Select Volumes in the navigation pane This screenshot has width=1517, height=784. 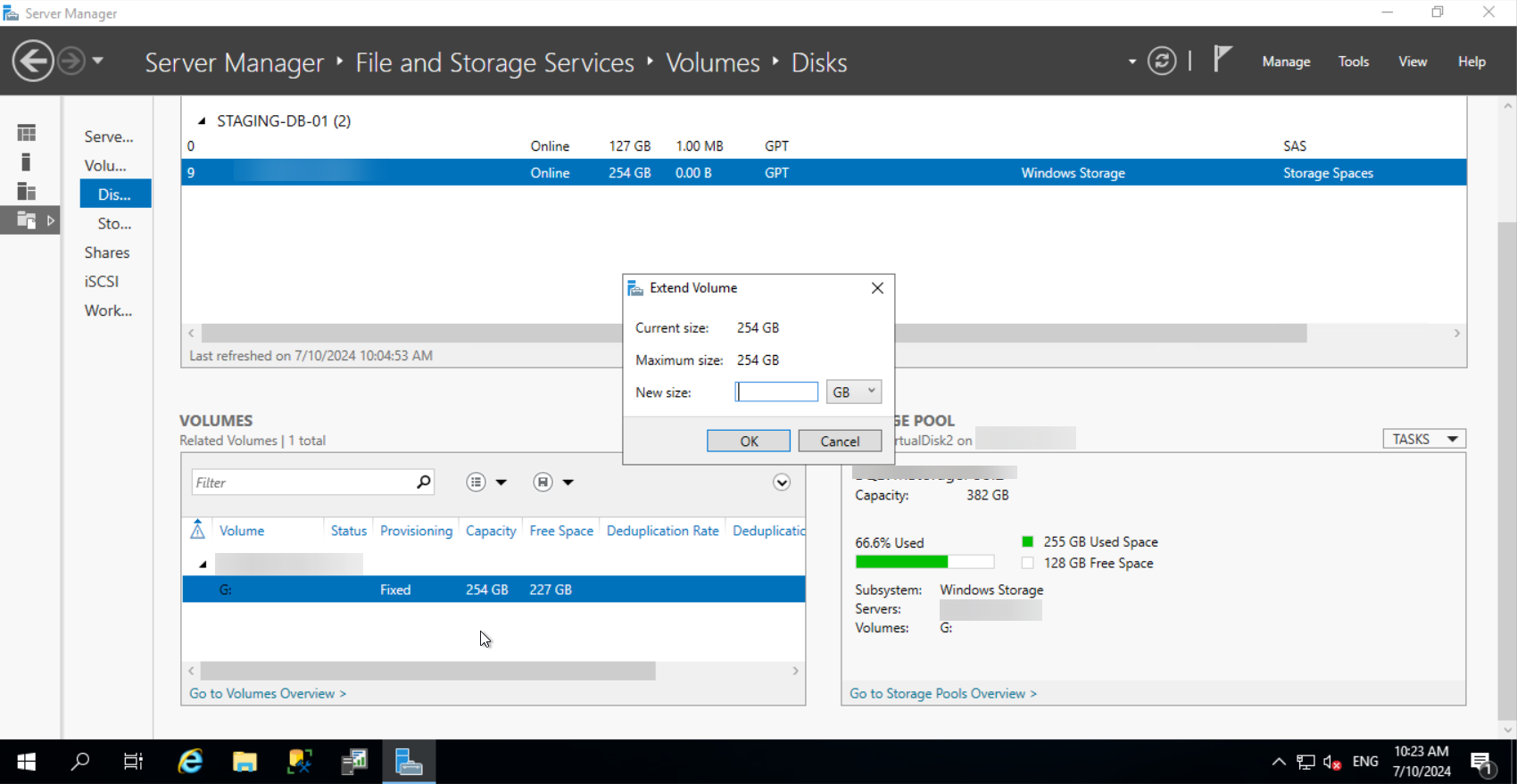(x=105, y=165)
